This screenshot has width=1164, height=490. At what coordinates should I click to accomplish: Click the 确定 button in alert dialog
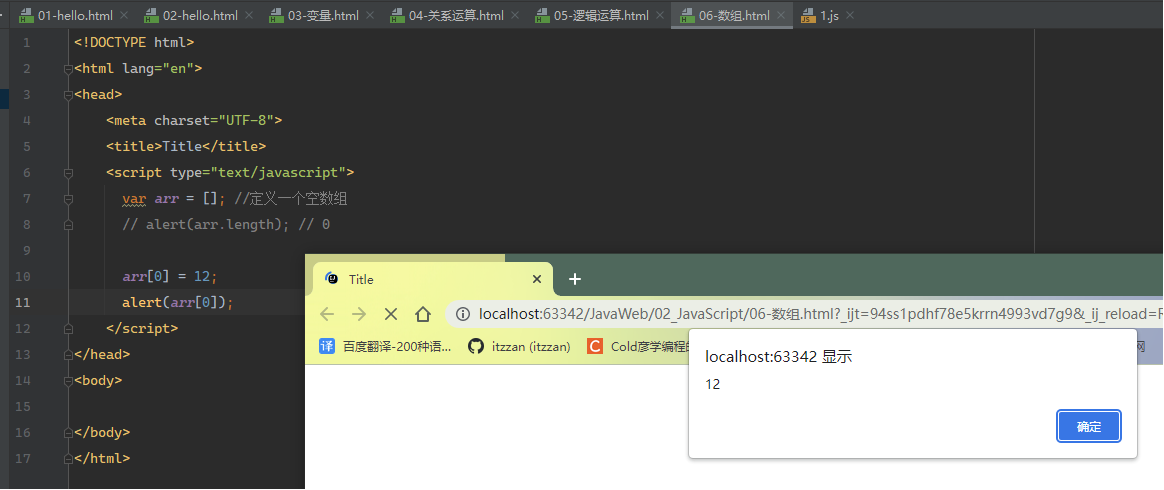point(1089,427)
